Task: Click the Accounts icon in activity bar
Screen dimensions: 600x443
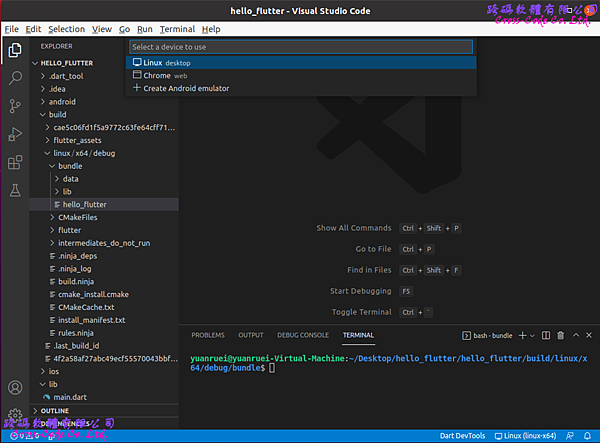Action: pyautogui.click(x=15, y=387)
